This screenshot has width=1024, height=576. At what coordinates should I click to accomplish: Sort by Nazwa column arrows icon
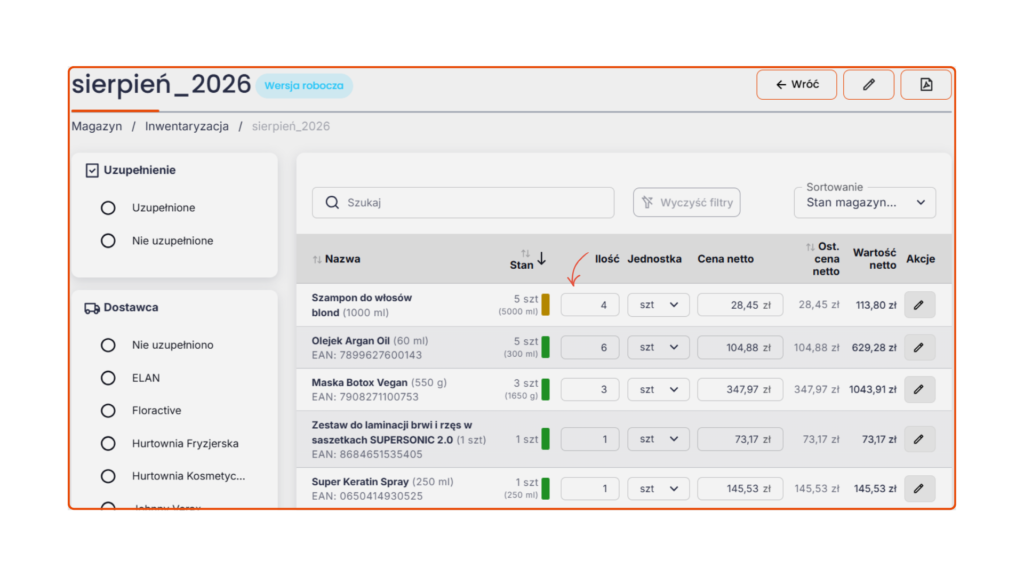coord(317,259)
